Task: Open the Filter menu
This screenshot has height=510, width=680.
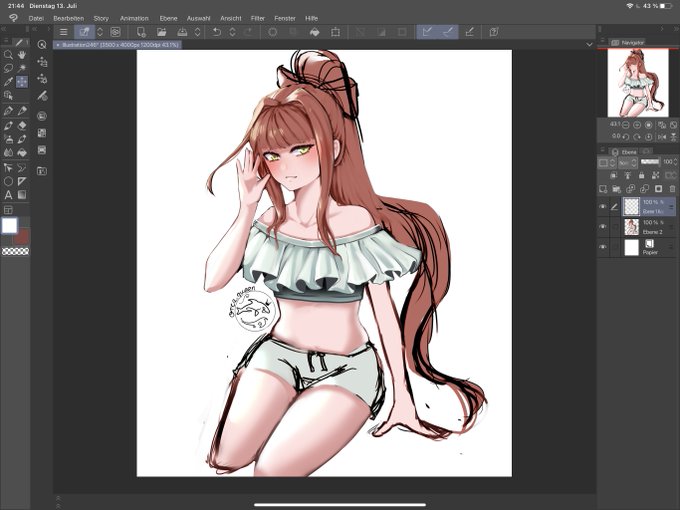Action: pyautogui.click(x=258, y=18)
